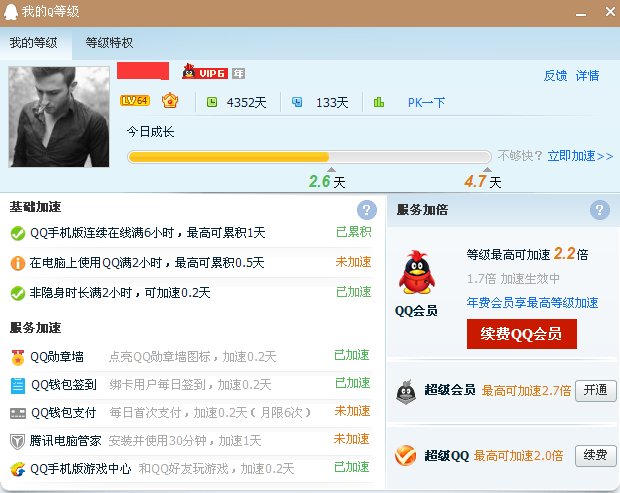Image resolution: width=620 pixels, height=493 pixels.
Task: Click 等级最高可加速 2.2倍 text
Action: [x=527, y=254]
